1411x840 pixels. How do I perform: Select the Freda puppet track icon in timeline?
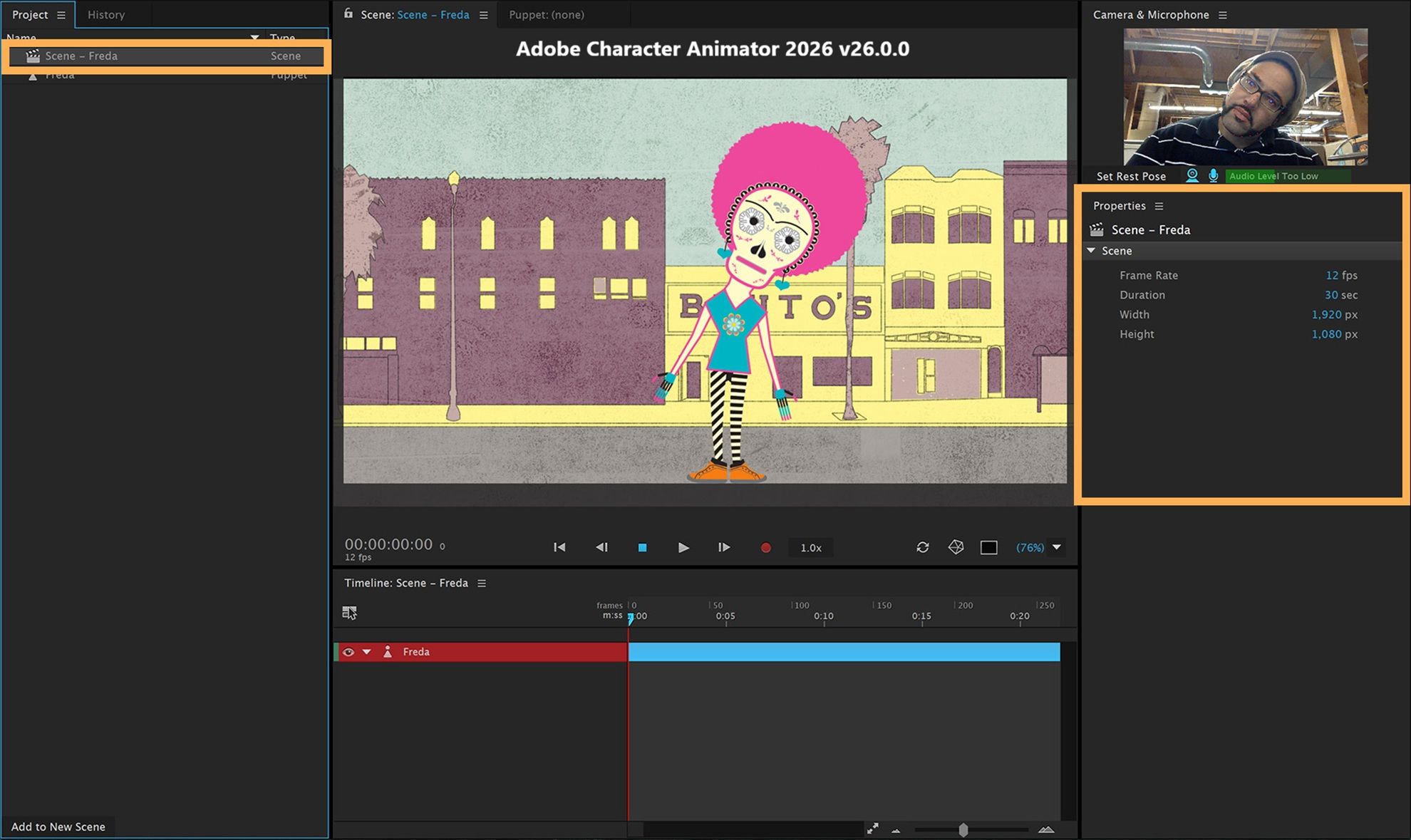tap(388, 651)
